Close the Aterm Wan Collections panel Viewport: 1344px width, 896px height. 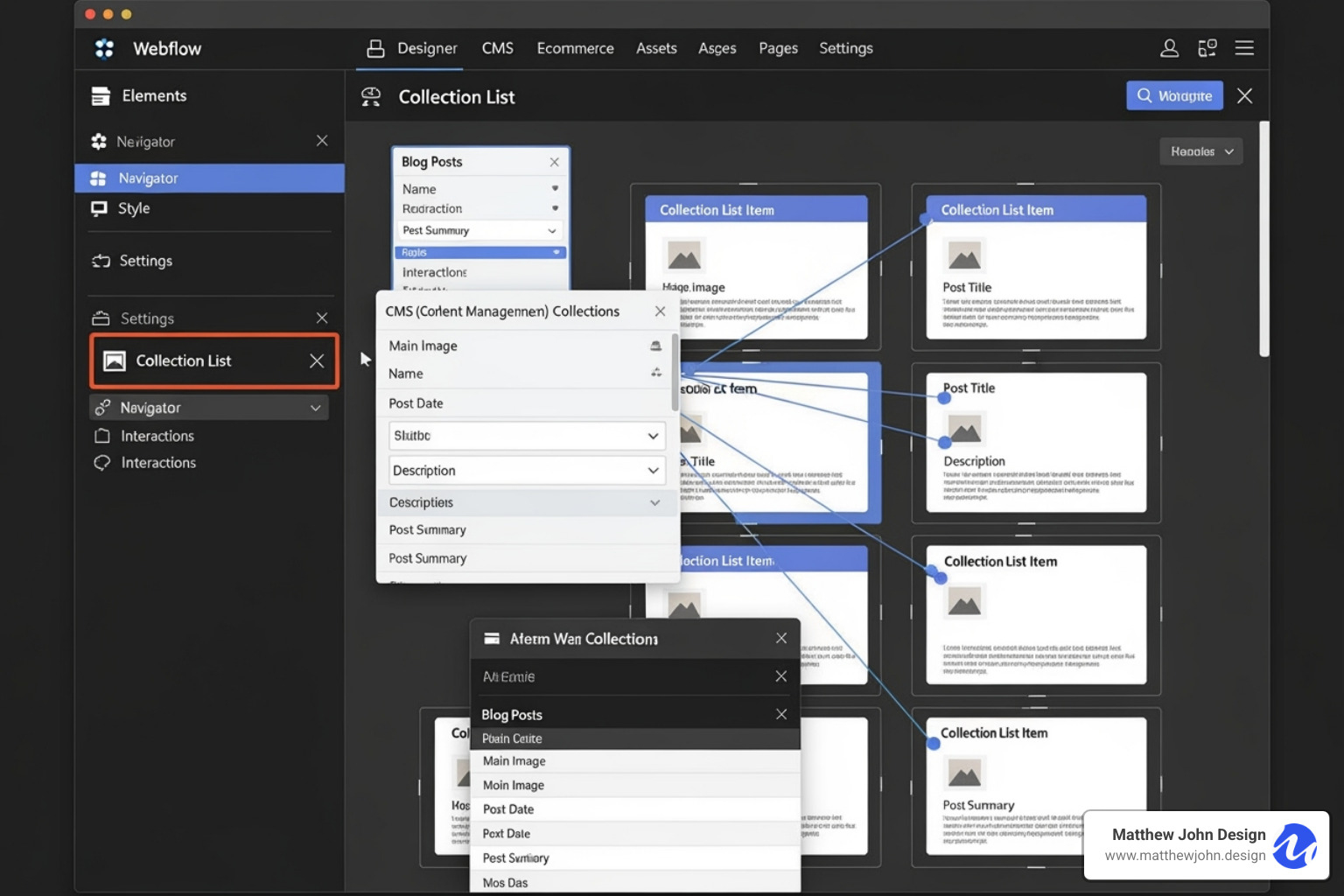tap(781, 639)
